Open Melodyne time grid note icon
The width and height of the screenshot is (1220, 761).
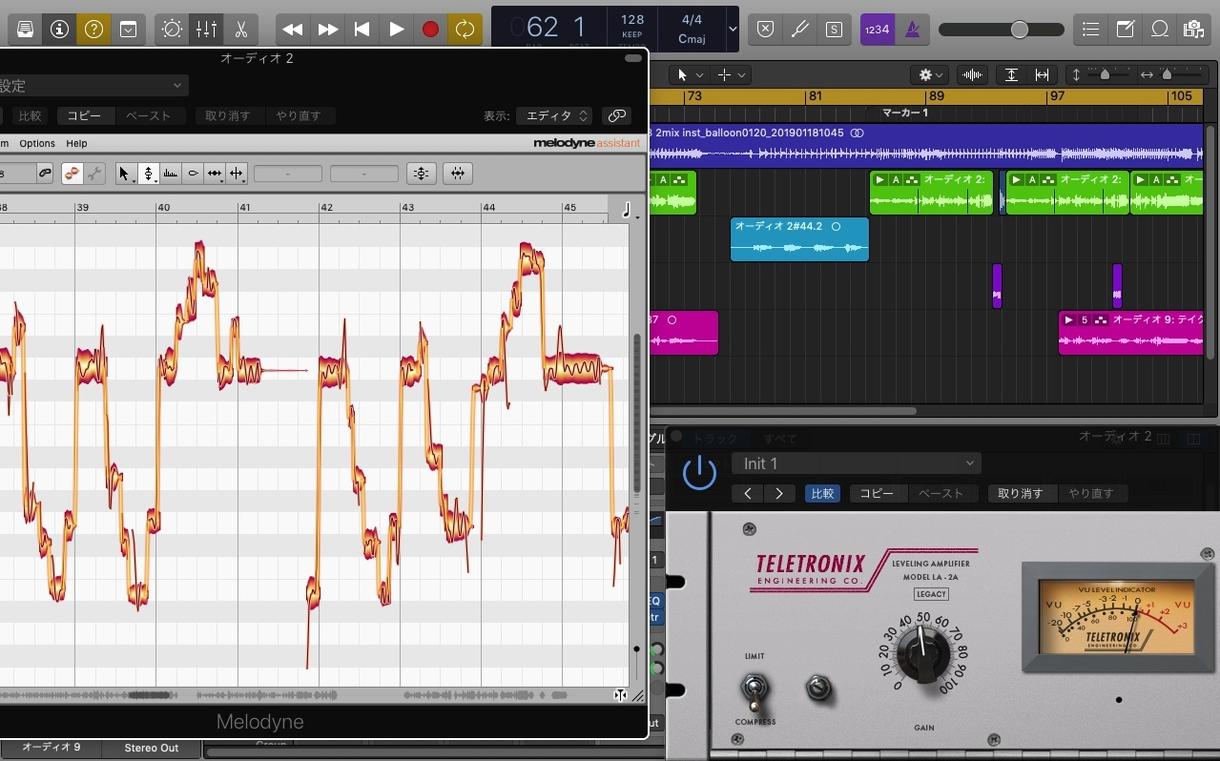click(x=627, y=210)
